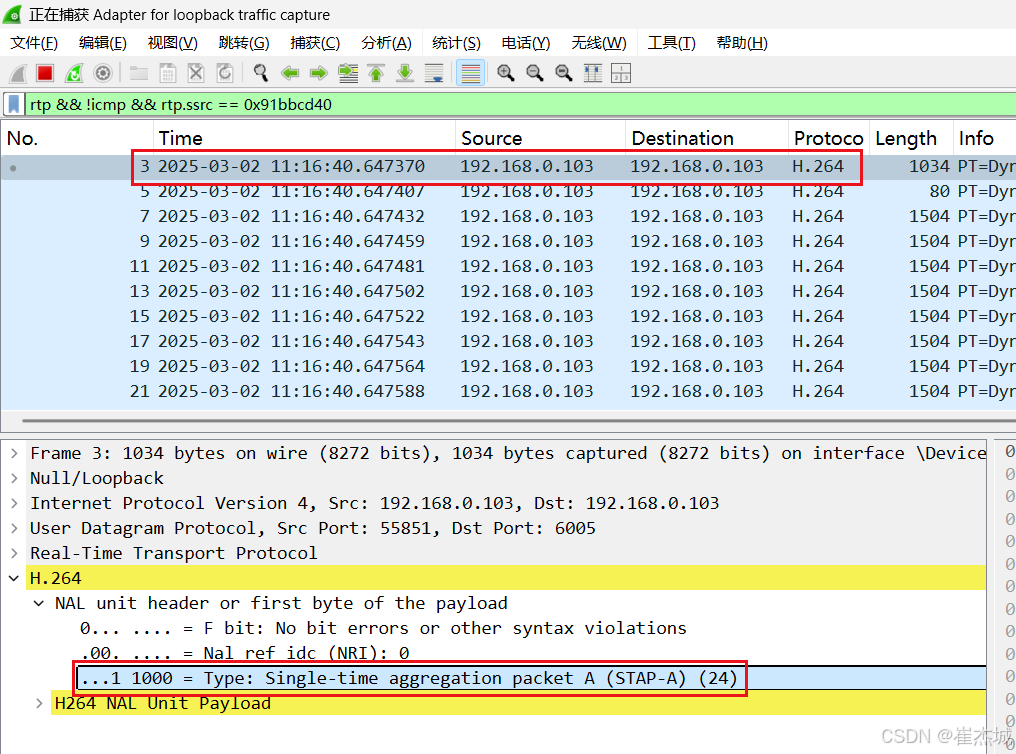Select the F bit field line

pos(383,628)
